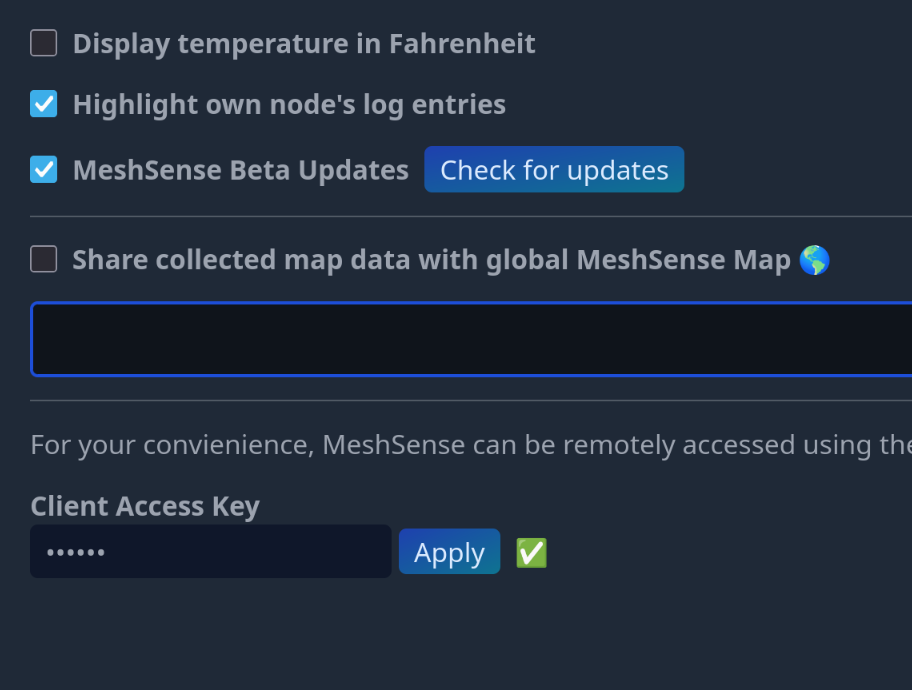Click the 'Highlight own node's log entries' label
This screenshot has width=912, height=690.
tap(289, 104)
